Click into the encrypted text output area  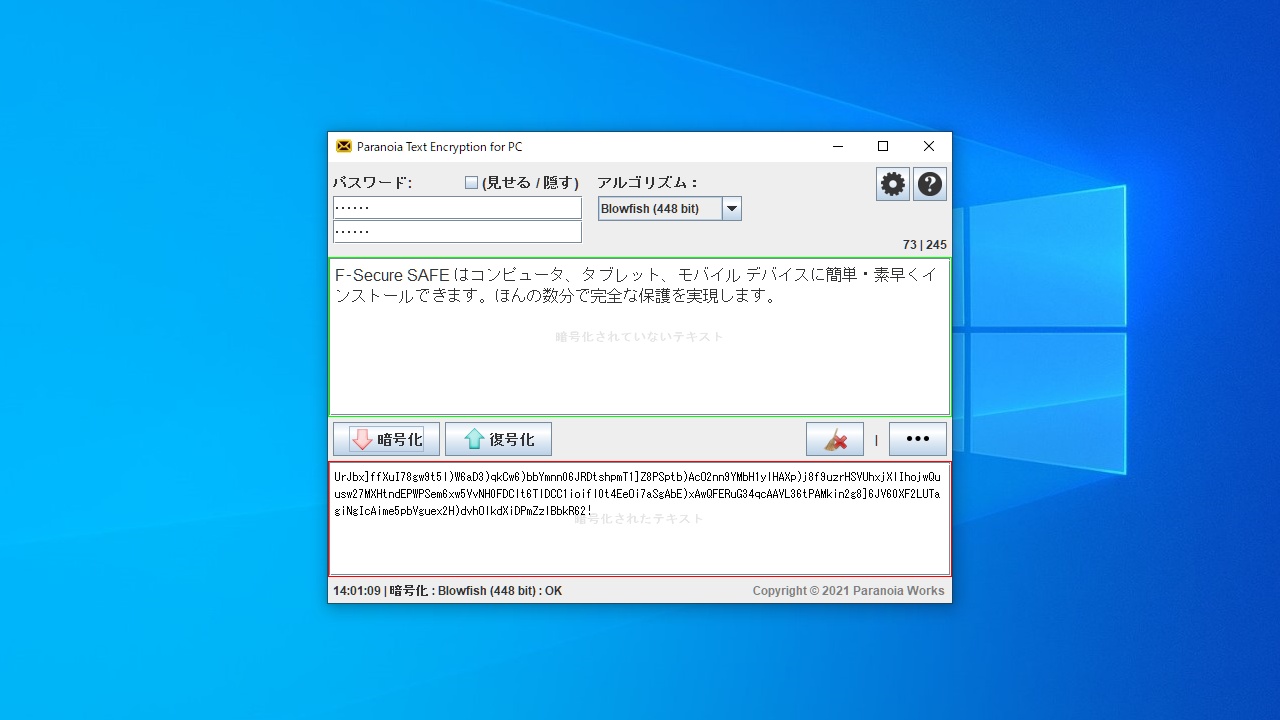[x=640, y=519]
